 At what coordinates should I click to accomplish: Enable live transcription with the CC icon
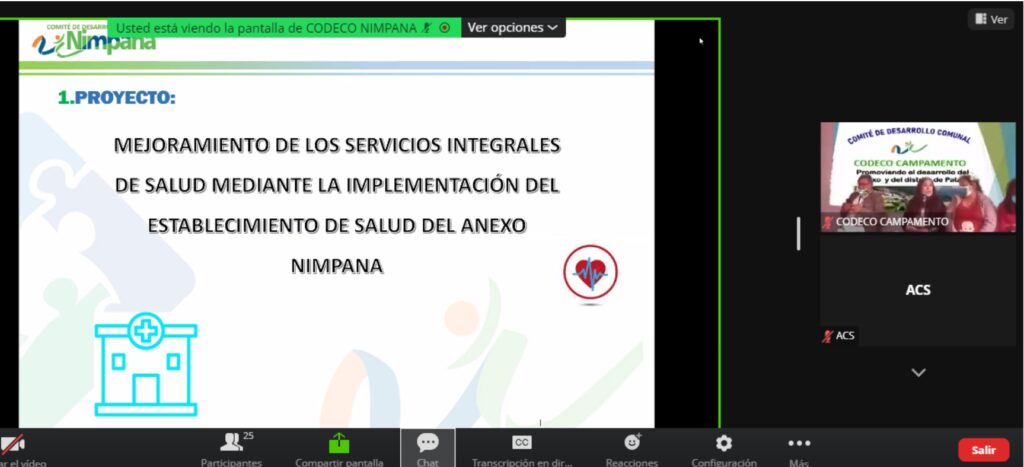tap(521, 443)
